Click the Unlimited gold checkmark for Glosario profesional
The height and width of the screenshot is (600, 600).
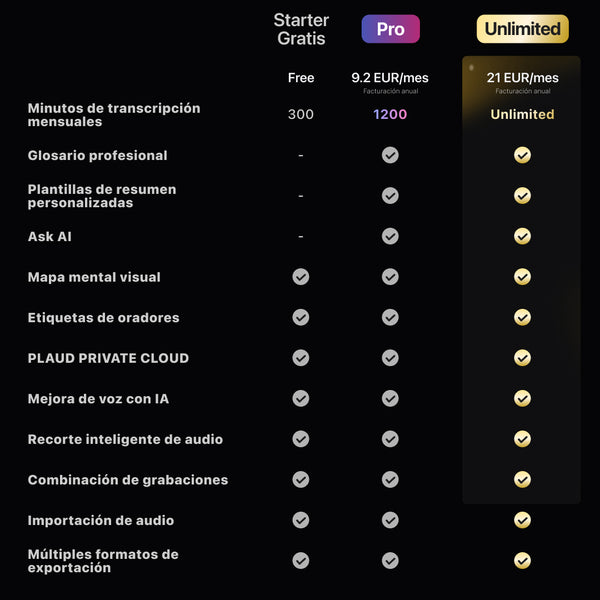tap(522, 155)
